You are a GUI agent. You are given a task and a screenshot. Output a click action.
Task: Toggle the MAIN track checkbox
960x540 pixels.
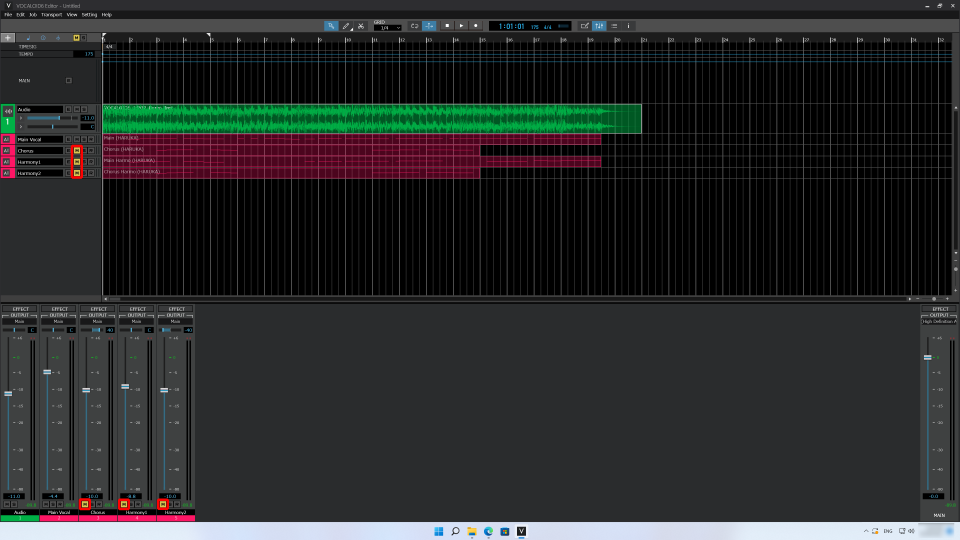68,80
